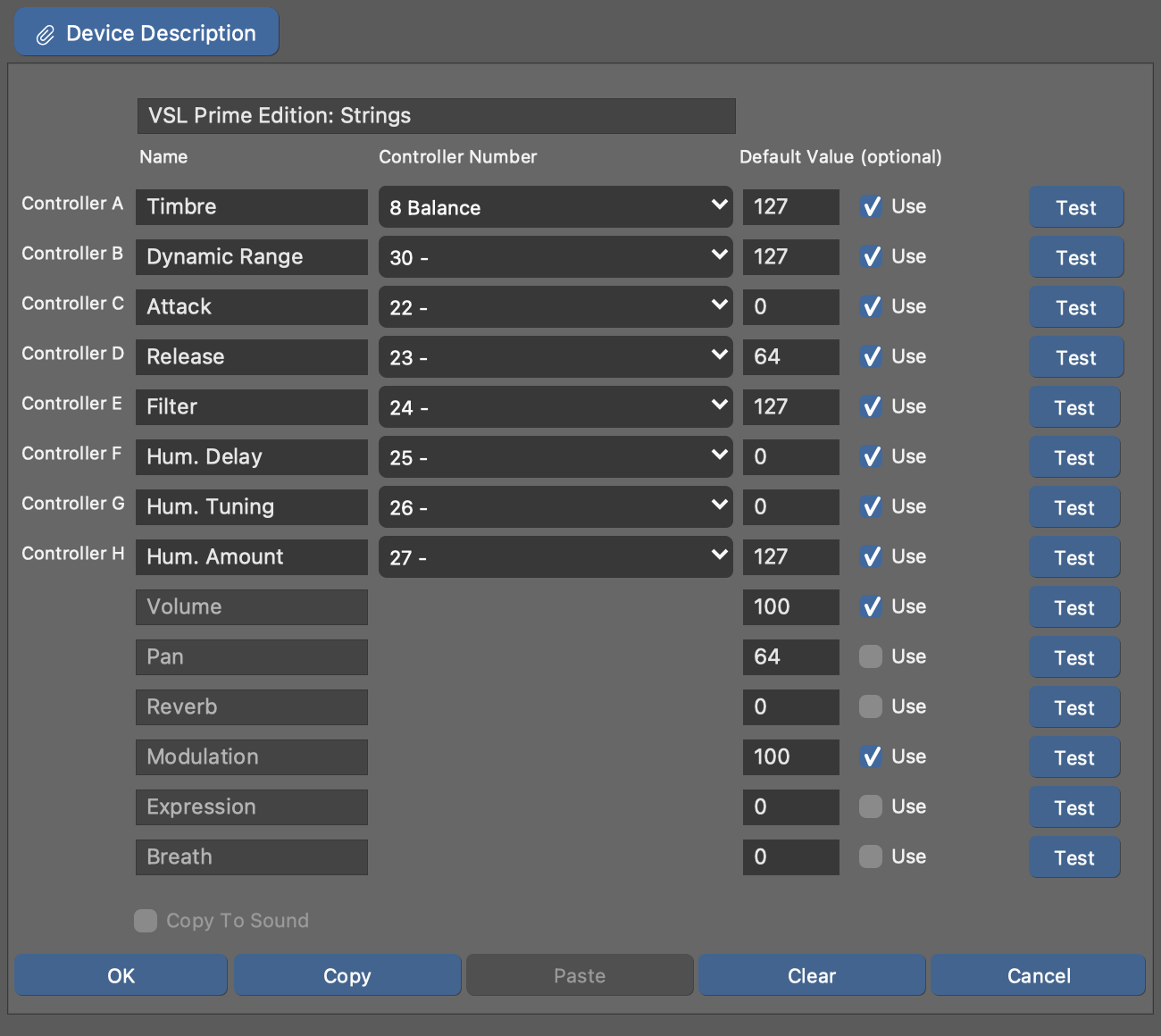Image resolution: width=1161 pixels, height=1036 pixels.
Task: Click the Copy button
Action: (x=347, y=975)
